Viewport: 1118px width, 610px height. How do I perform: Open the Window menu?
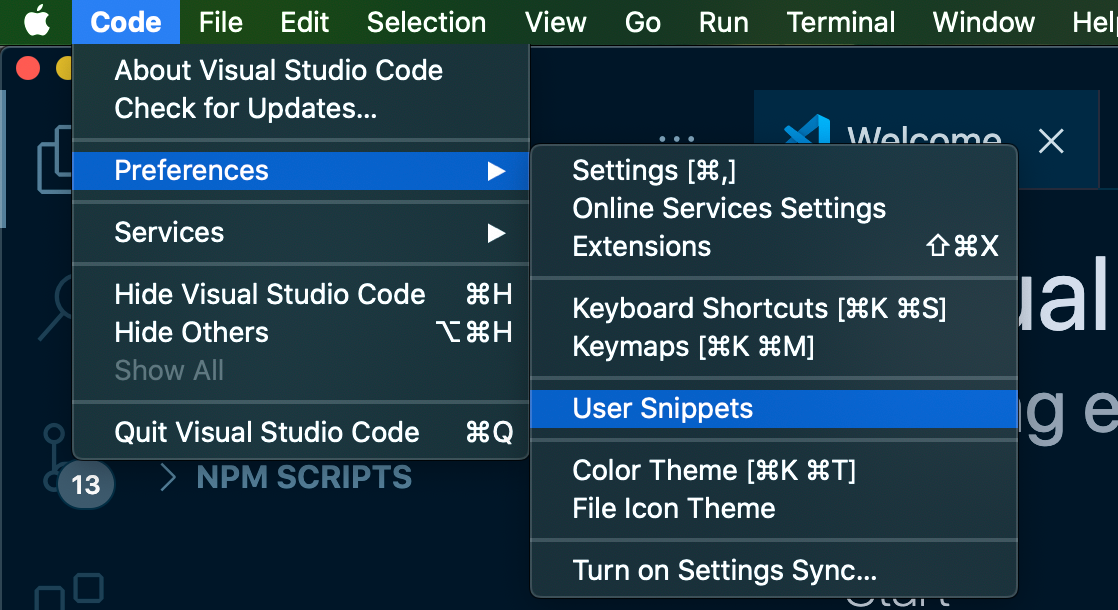(x=983, y=22)
